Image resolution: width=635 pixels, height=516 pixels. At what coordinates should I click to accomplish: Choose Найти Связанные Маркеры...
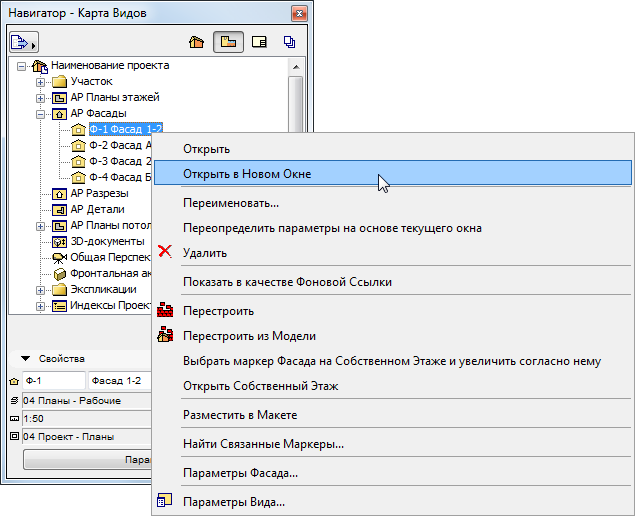point(393,444)
